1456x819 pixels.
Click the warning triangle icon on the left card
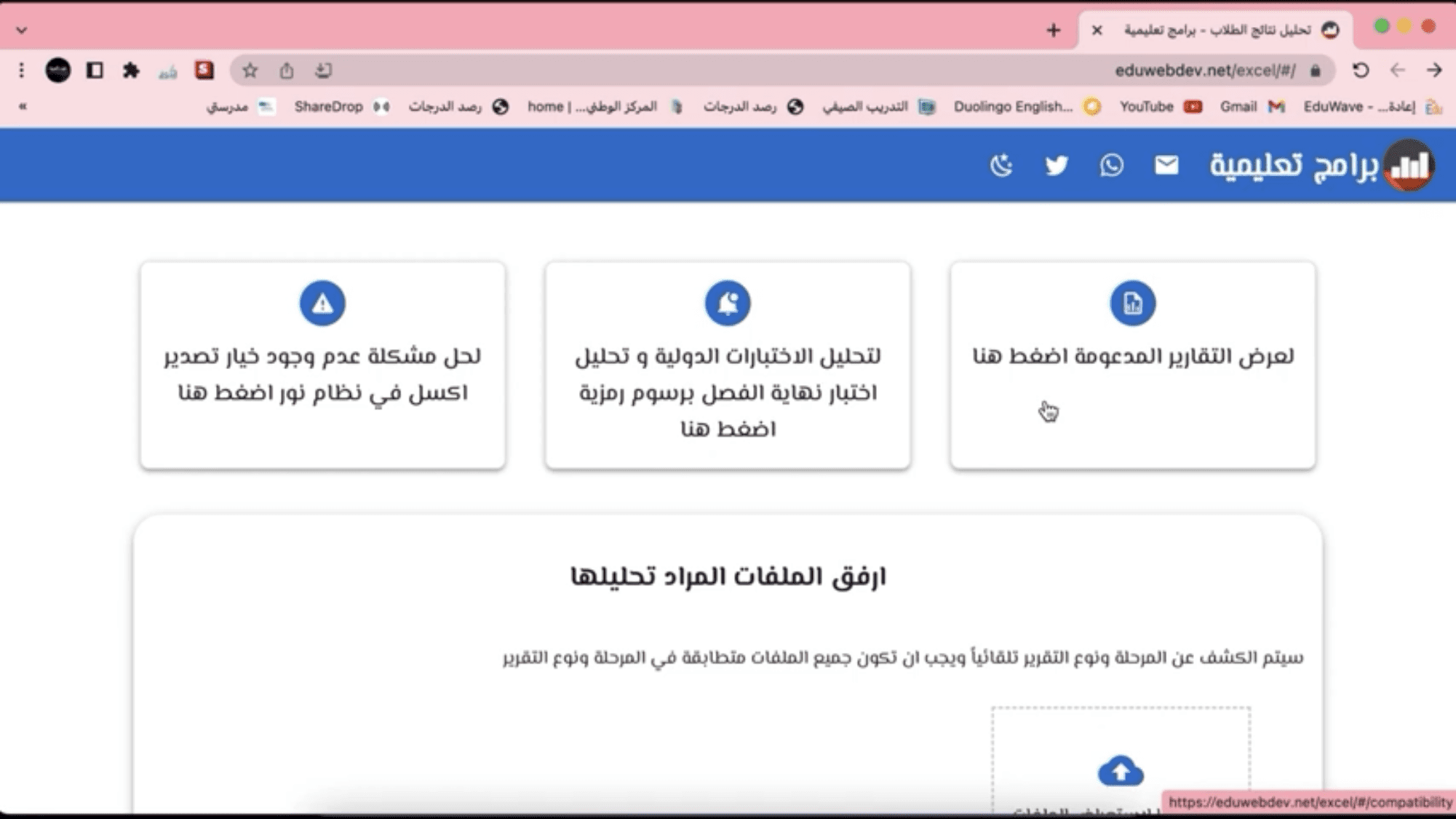[322, 303]
